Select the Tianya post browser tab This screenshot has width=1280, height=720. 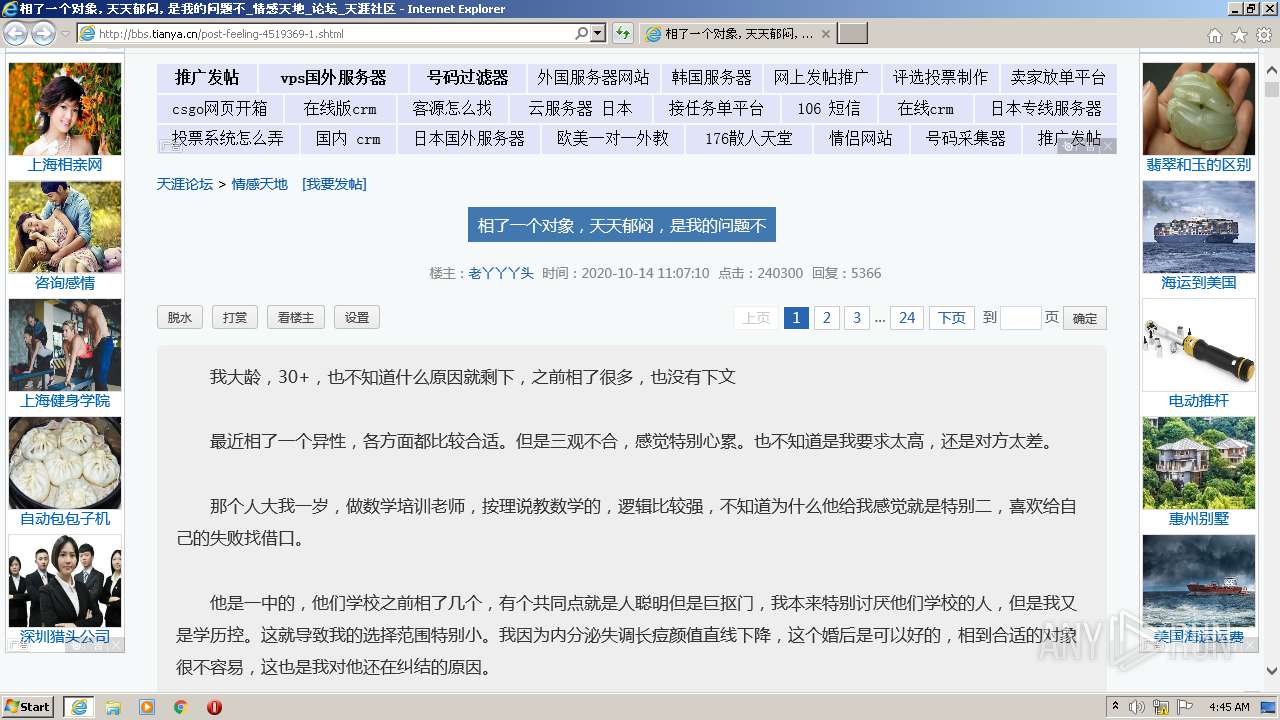(x=738, y=34)
